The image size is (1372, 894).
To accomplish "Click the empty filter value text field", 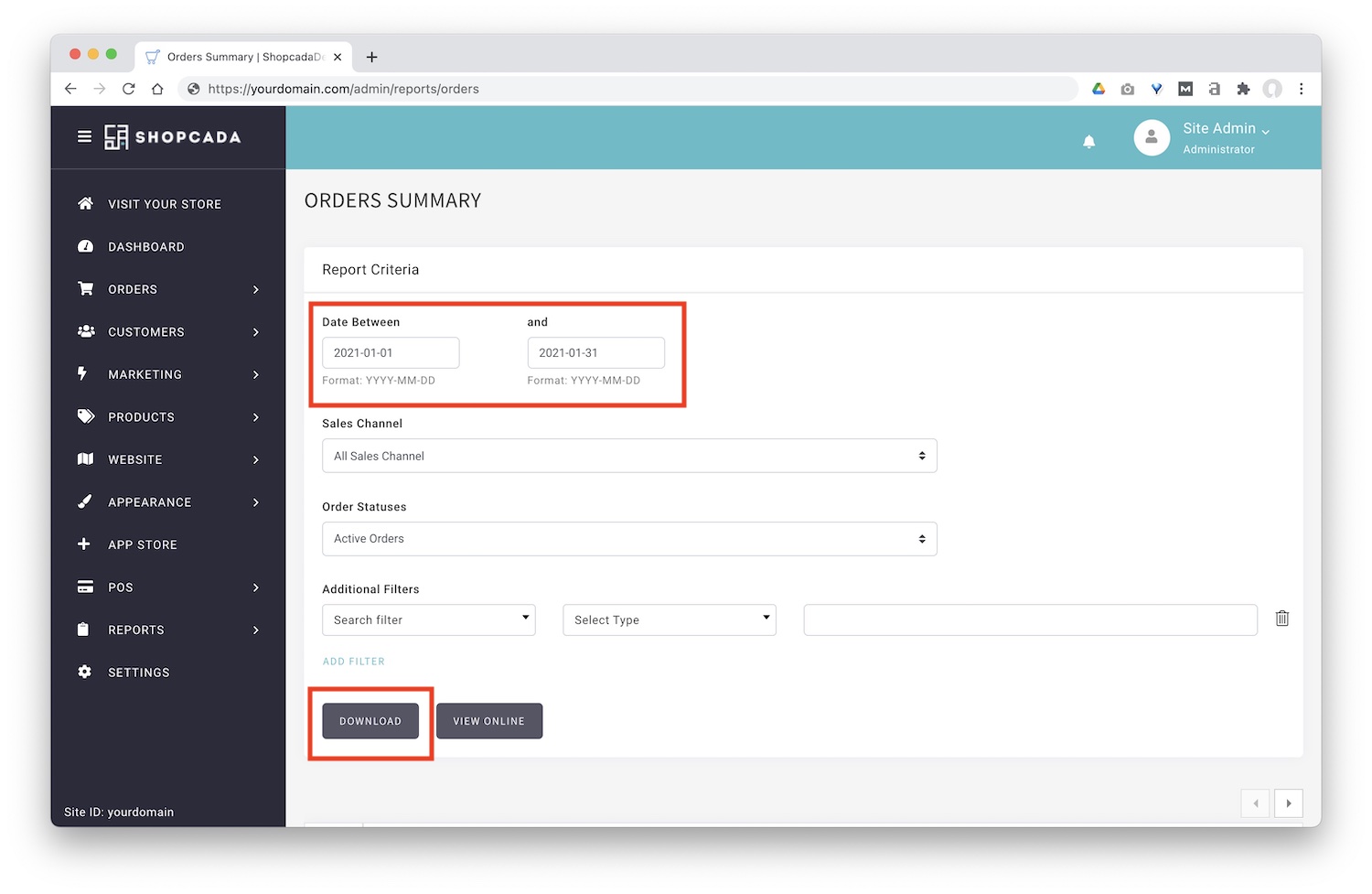I will pyautogui.click(x=1030, y=619).
